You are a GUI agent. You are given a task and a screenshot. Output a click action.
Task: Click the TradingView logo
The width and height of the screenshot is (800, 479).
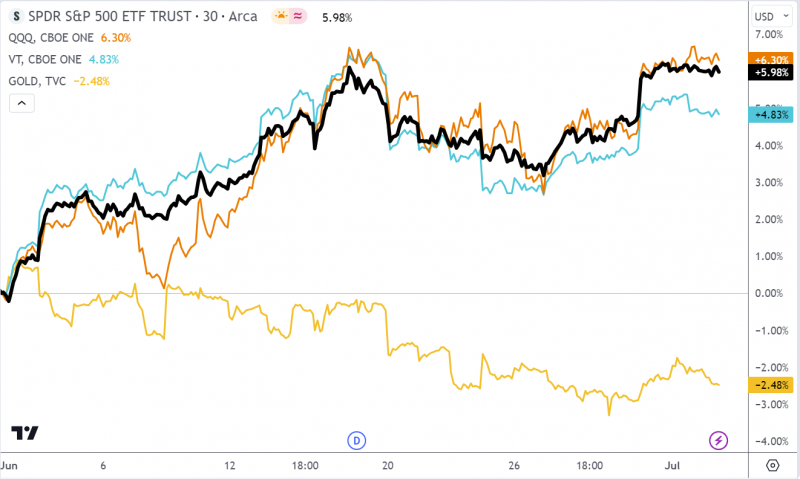[24, 433]
